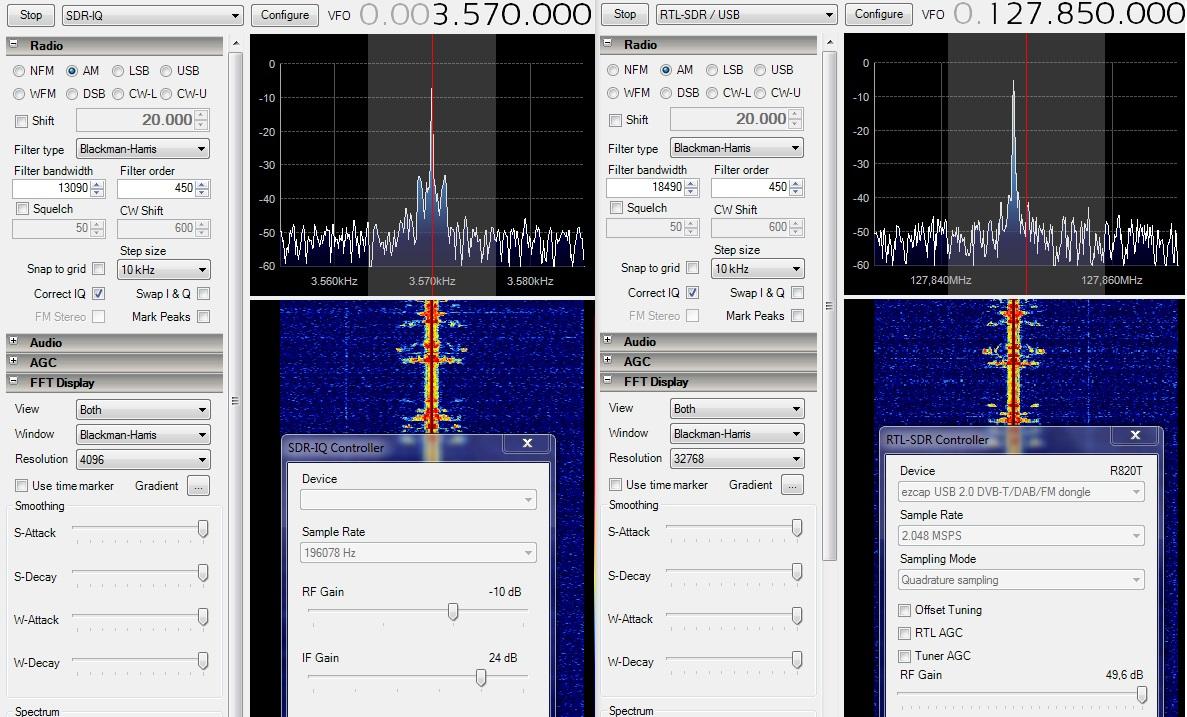
Task: Close the SDR-IQ Controller dialog
Action: pos(527,444)
